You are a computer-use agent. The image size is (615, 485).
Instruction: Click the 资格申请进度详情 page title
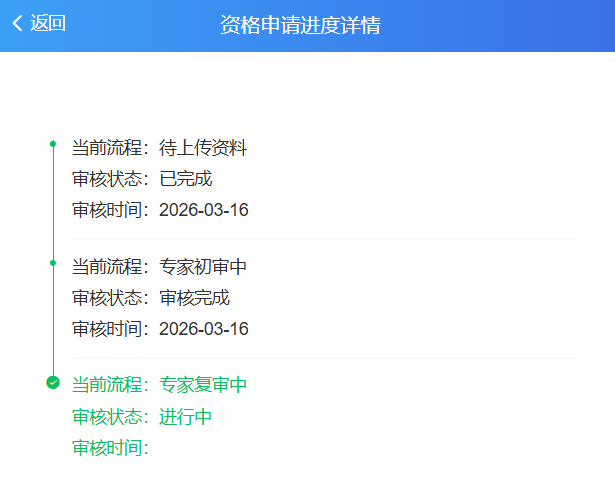300,25
